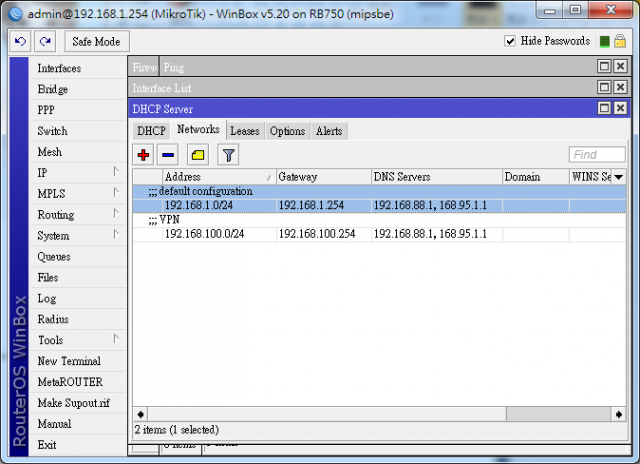Viewport: 640px width, 464px height.
Task: Click the Redo arrow icon
Action: pos(45,41)
